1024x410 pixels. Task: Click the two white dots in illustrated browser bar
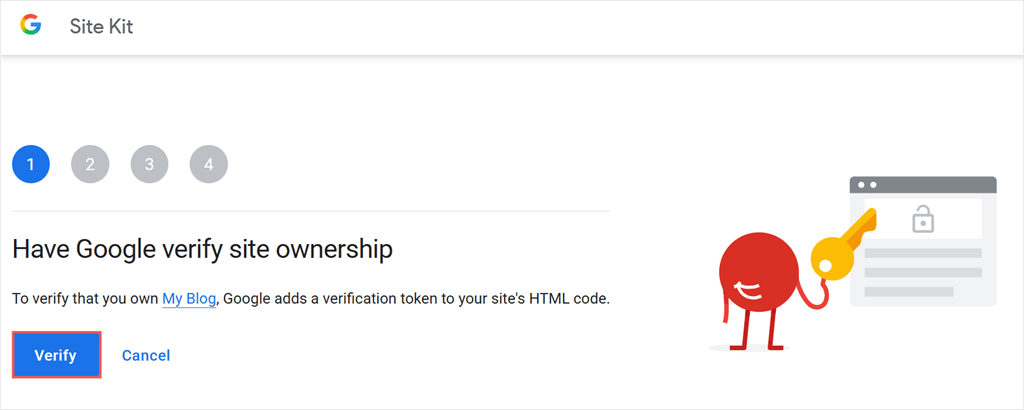click(867, 185)
